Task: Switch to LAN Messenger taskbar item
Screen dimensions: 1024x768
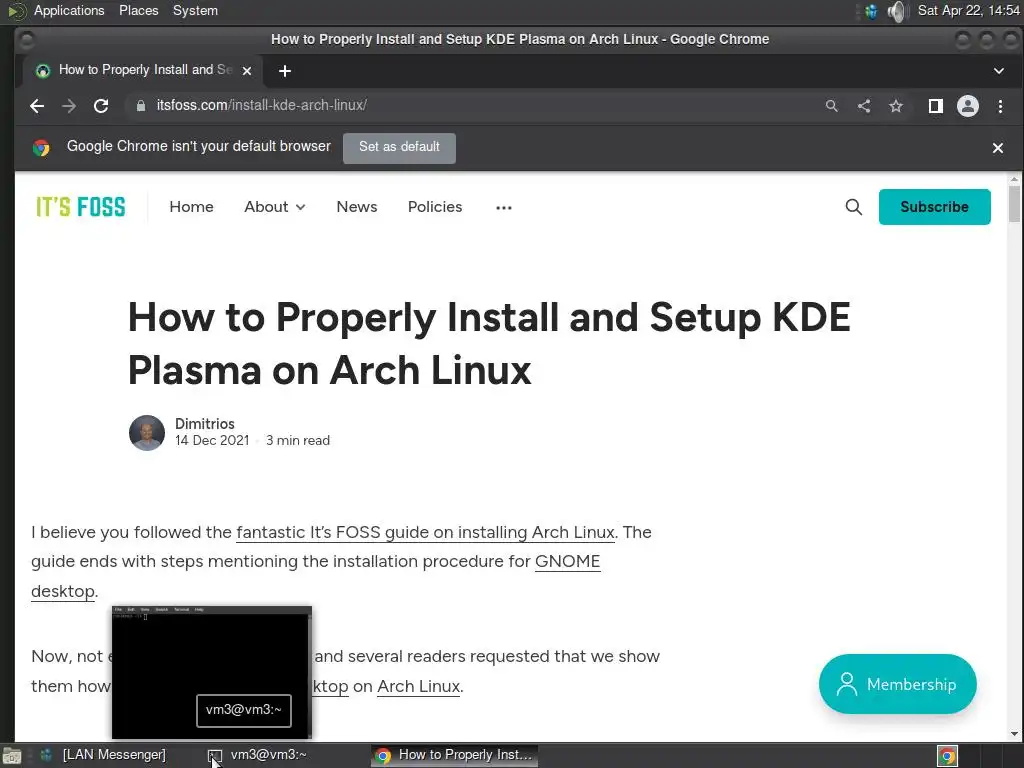Action: pos(103,755)
